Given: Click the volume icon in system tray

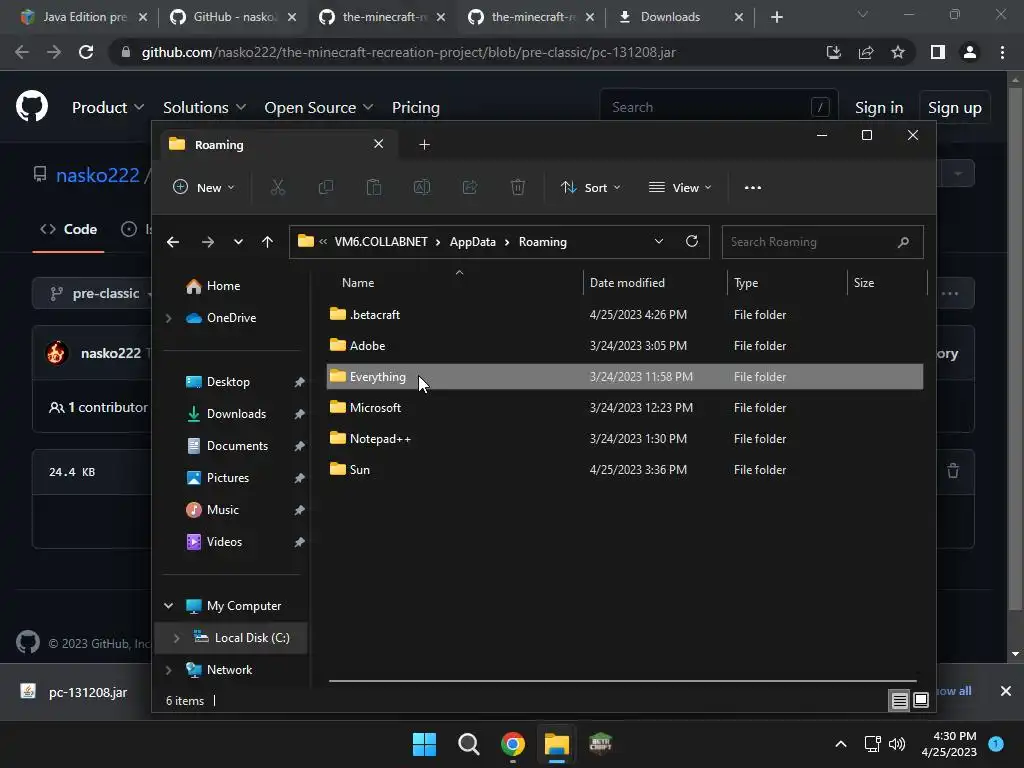Looking at the screenshot, I should click(x=898, y=744).
